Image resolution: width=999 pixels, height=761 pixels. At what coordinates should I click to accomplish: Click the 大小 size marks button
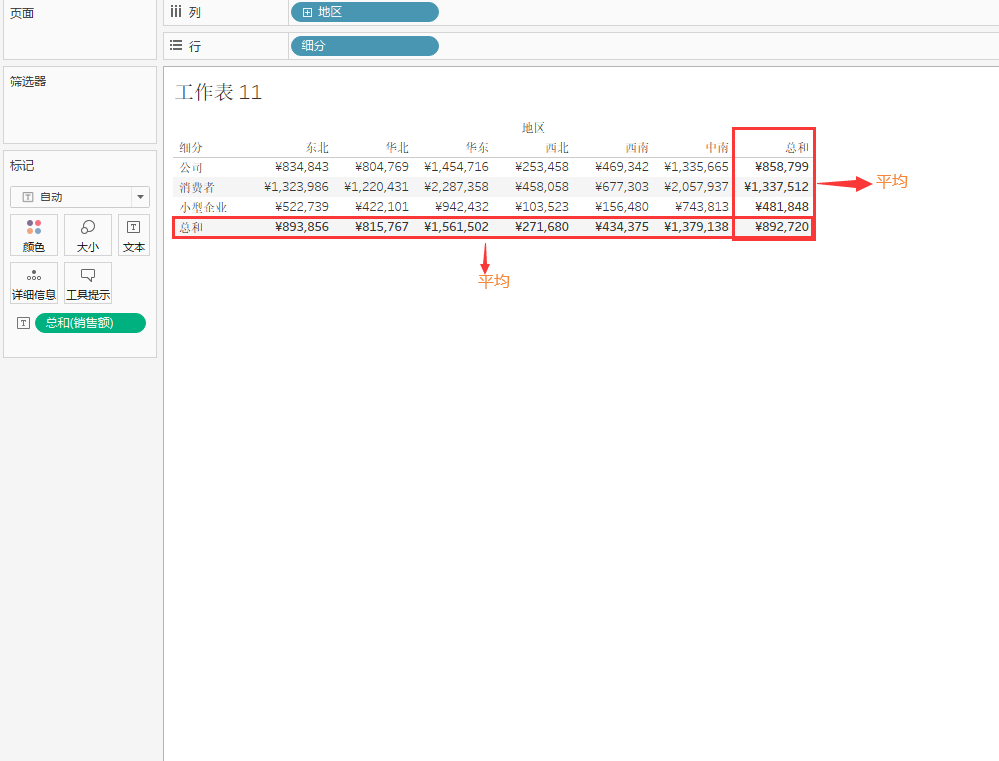click(x=88, y=235)
